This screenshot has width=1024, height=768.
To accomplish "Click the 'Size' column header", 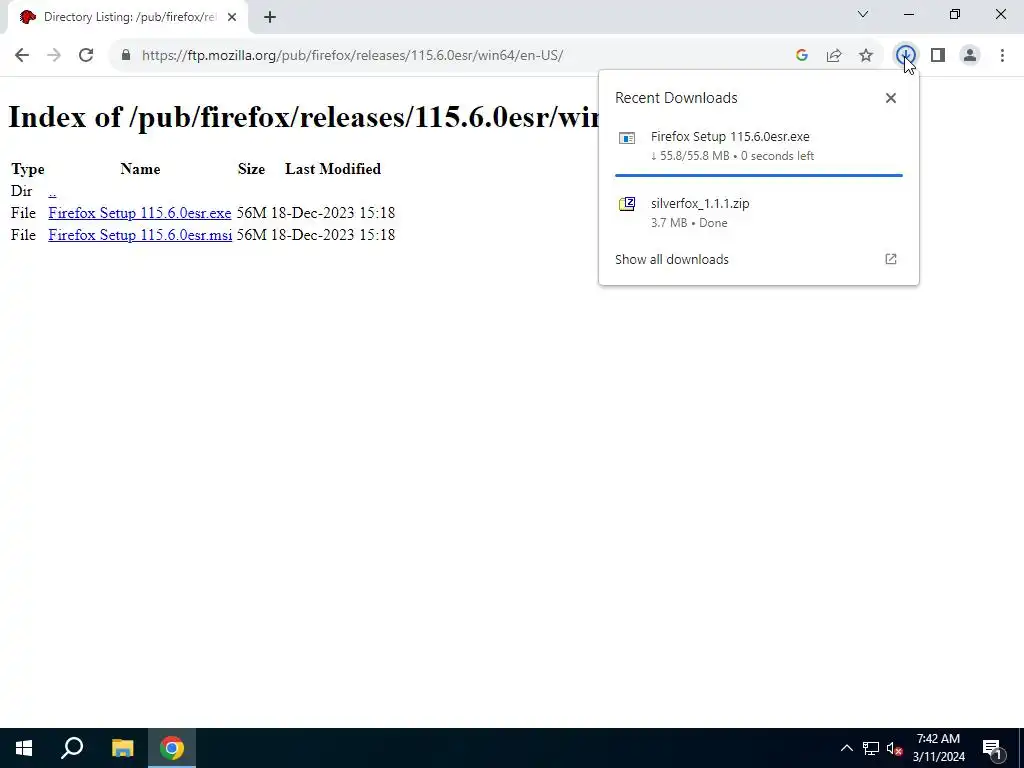I will point(251,169).
